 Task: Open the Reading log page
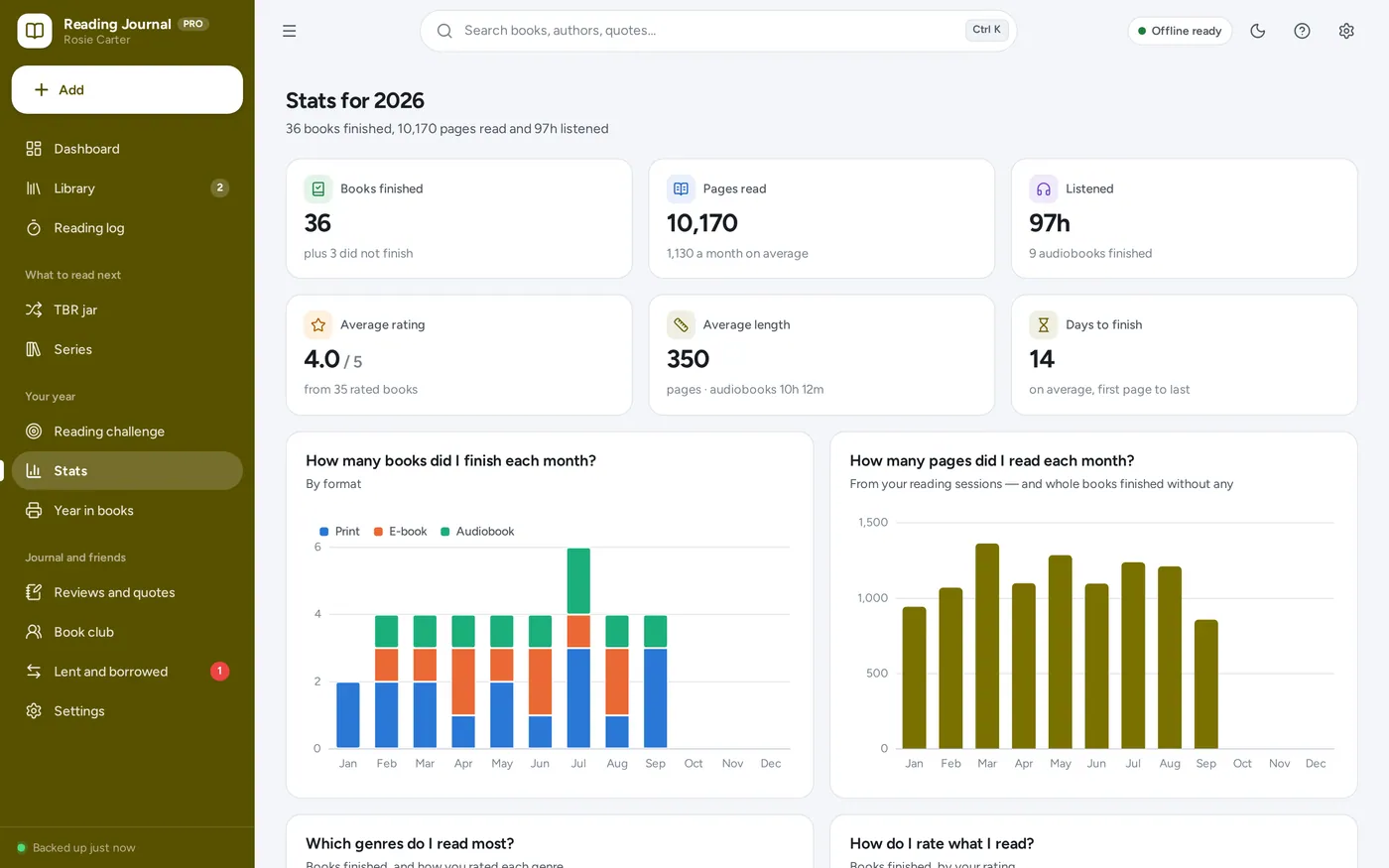(127, 228)
